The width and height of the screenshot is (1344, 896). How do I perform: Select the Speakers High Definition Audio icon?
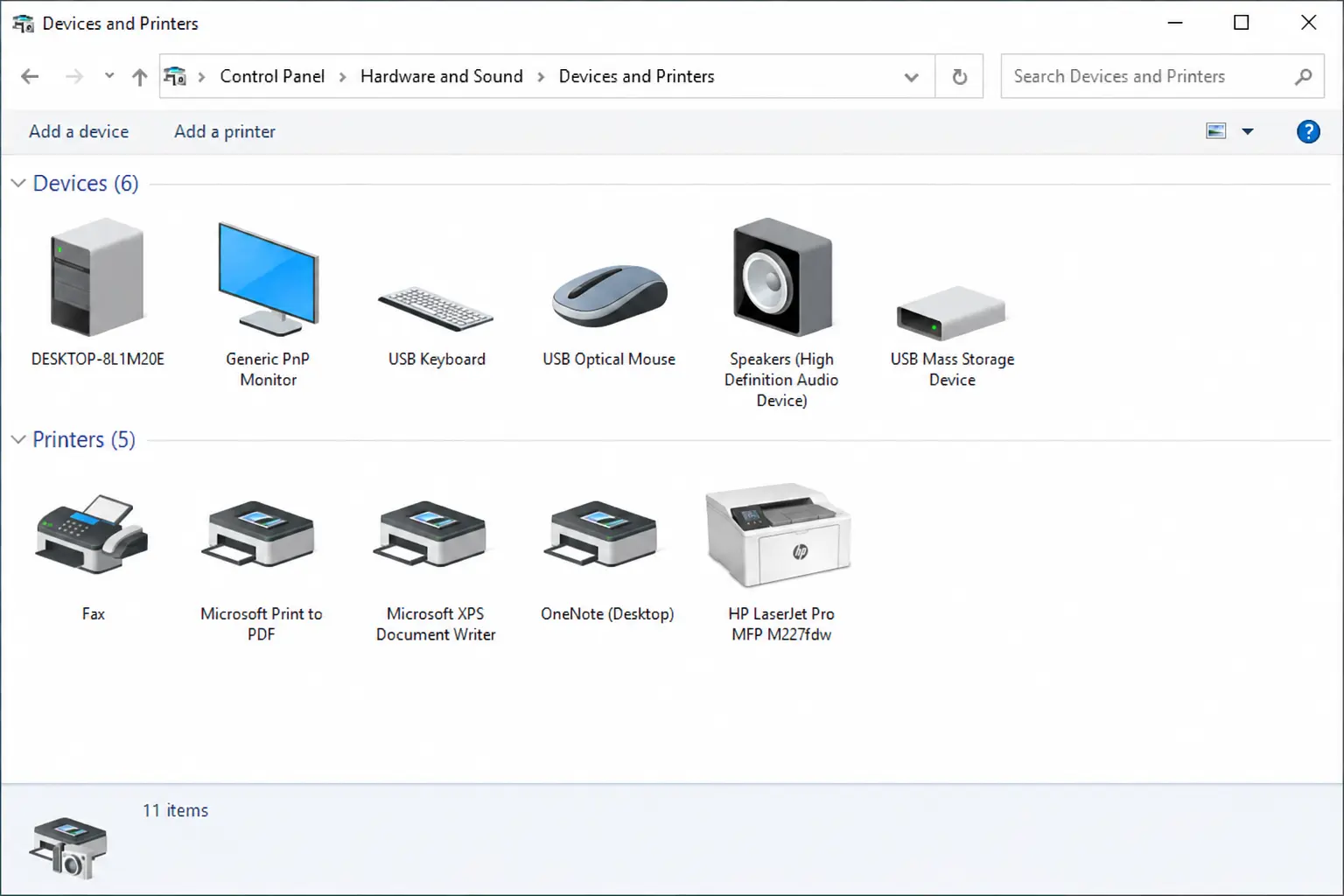point(781,276)
